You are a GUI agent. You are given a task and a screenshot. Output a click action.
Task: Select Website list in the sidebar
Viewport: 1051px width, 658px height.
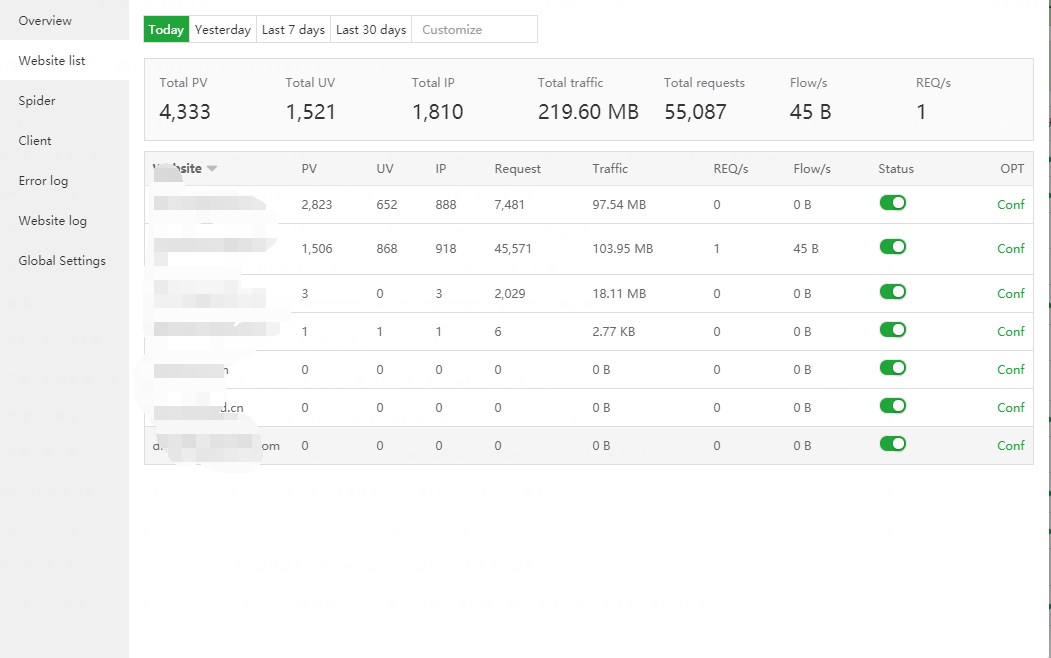[x=64, y=60]
